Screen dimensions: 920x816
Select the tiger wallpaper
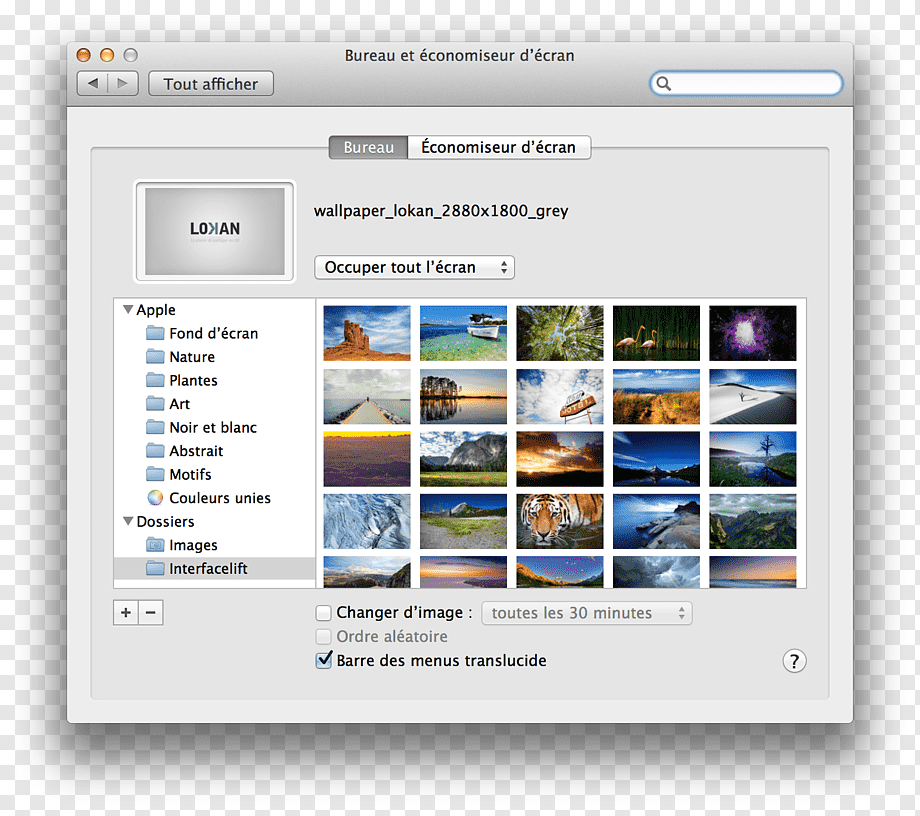[x=560, y=521]
